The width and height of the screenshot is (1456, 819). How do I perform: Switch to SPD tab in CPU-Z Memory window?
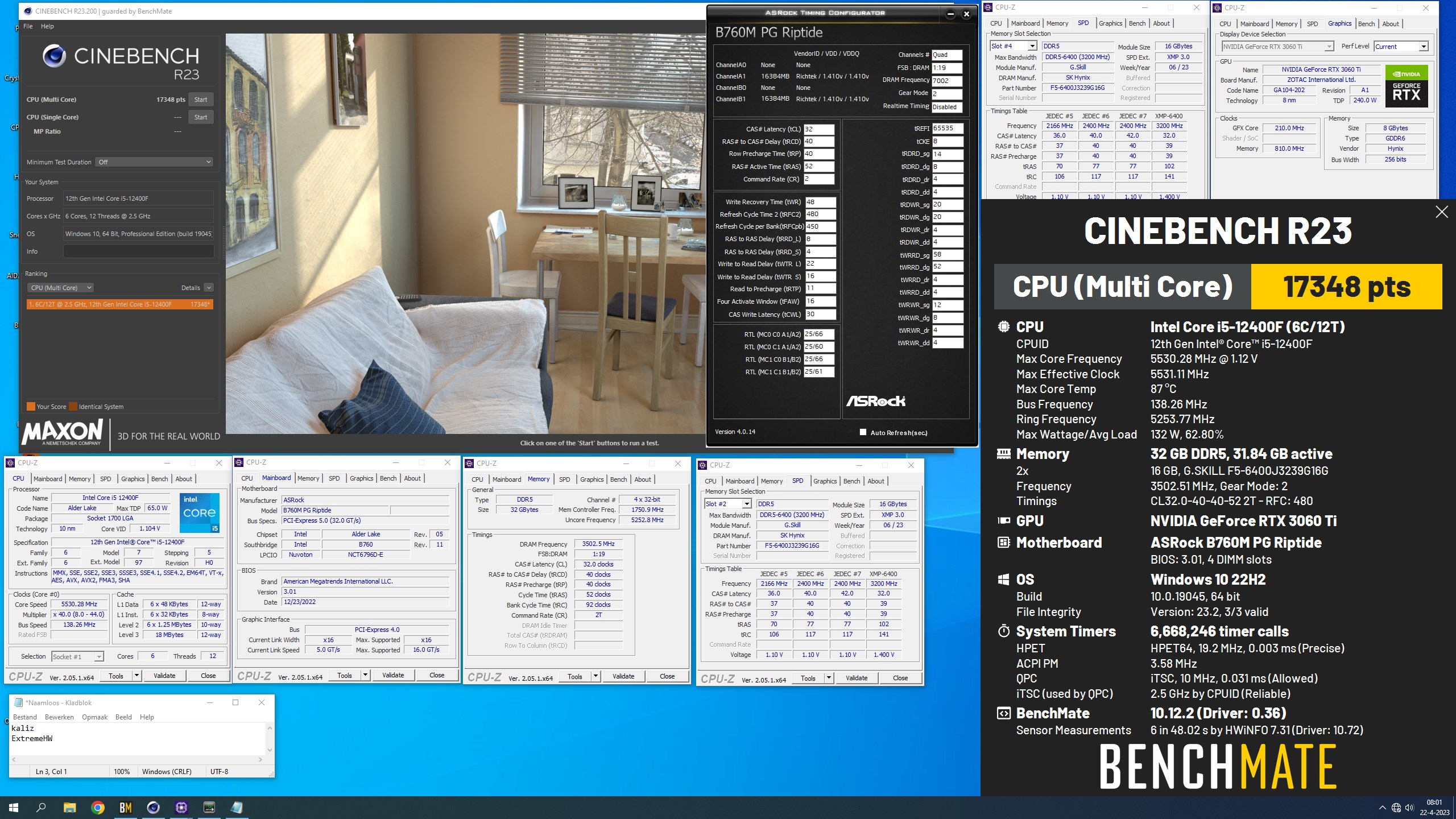pos(564,479)
